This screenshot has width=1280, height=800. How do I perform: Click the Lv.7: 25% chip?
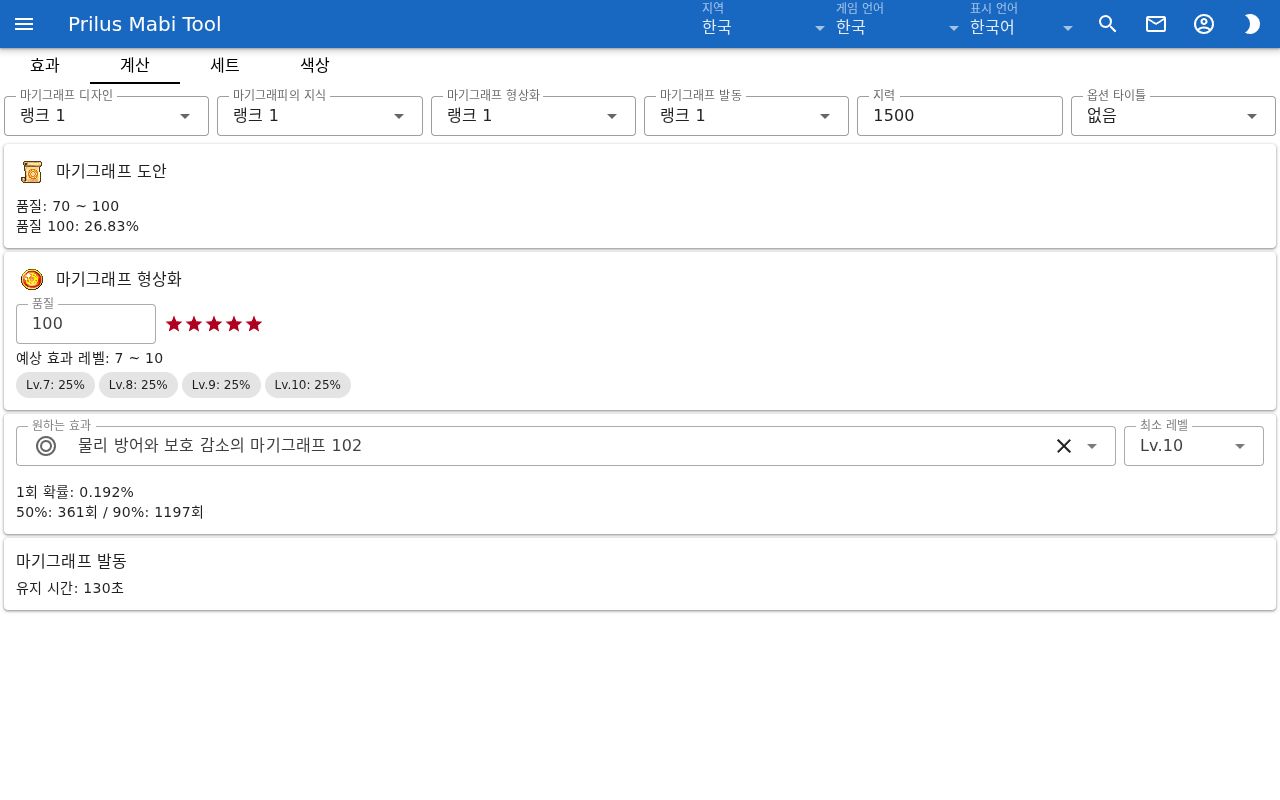click(x=56, y=385)
